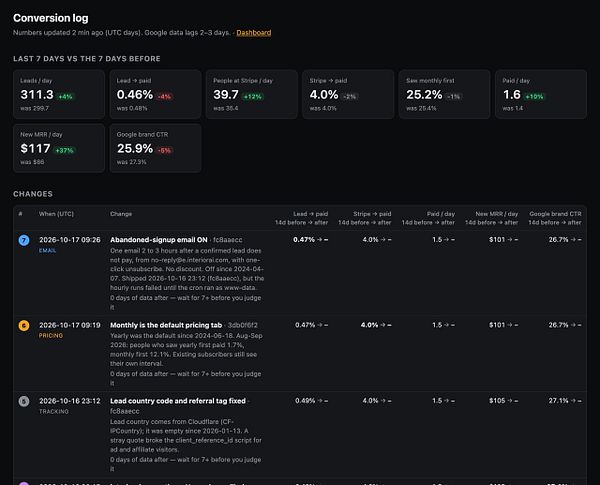This screenshot has height=485, width=600.
Task: Select the TRACKING category tag
Action: [x=54, y=412]
